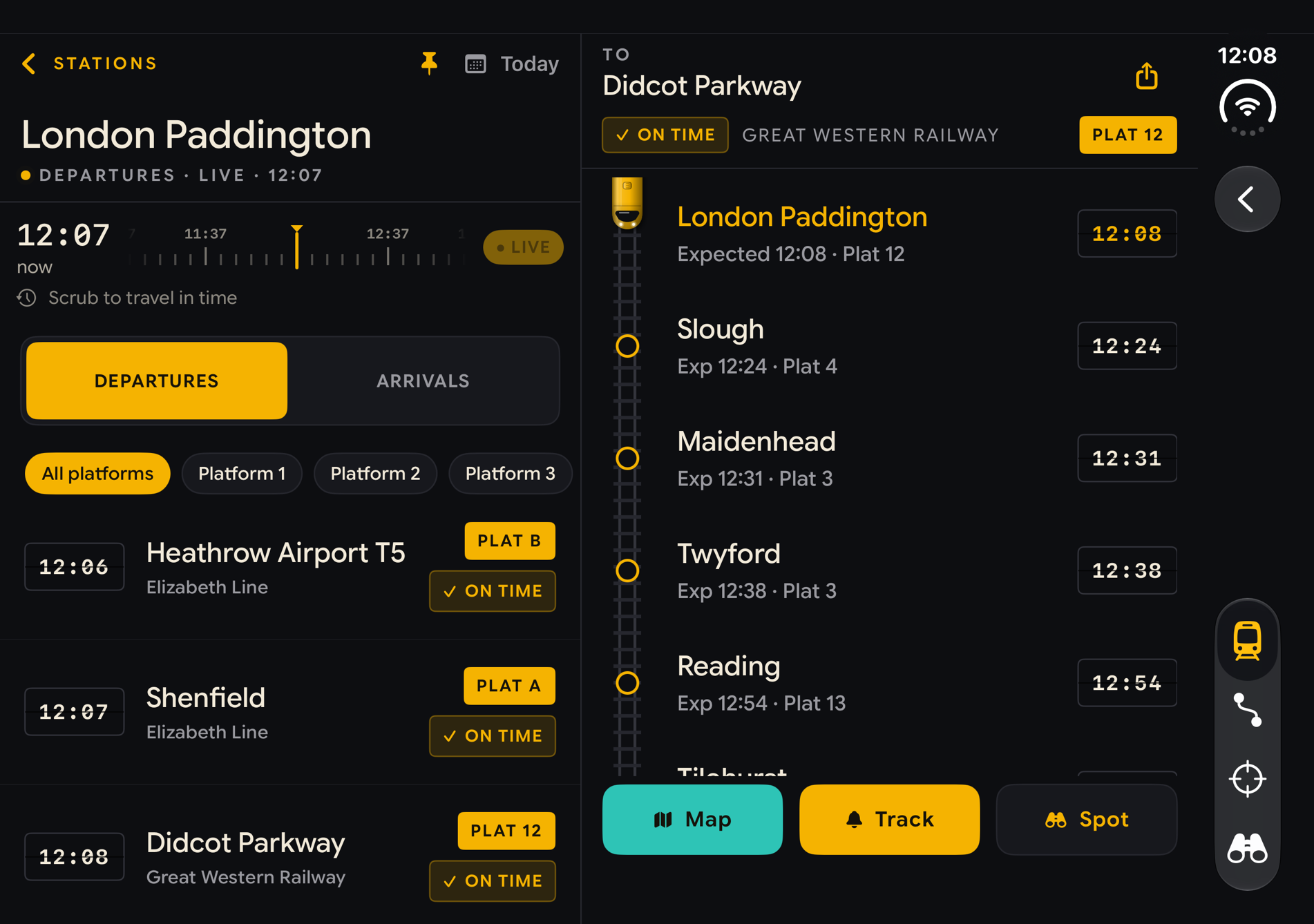Screen dimensions: 1314x924
Task: Click the ON TIME badge in journey header
Action: point(665,135)
